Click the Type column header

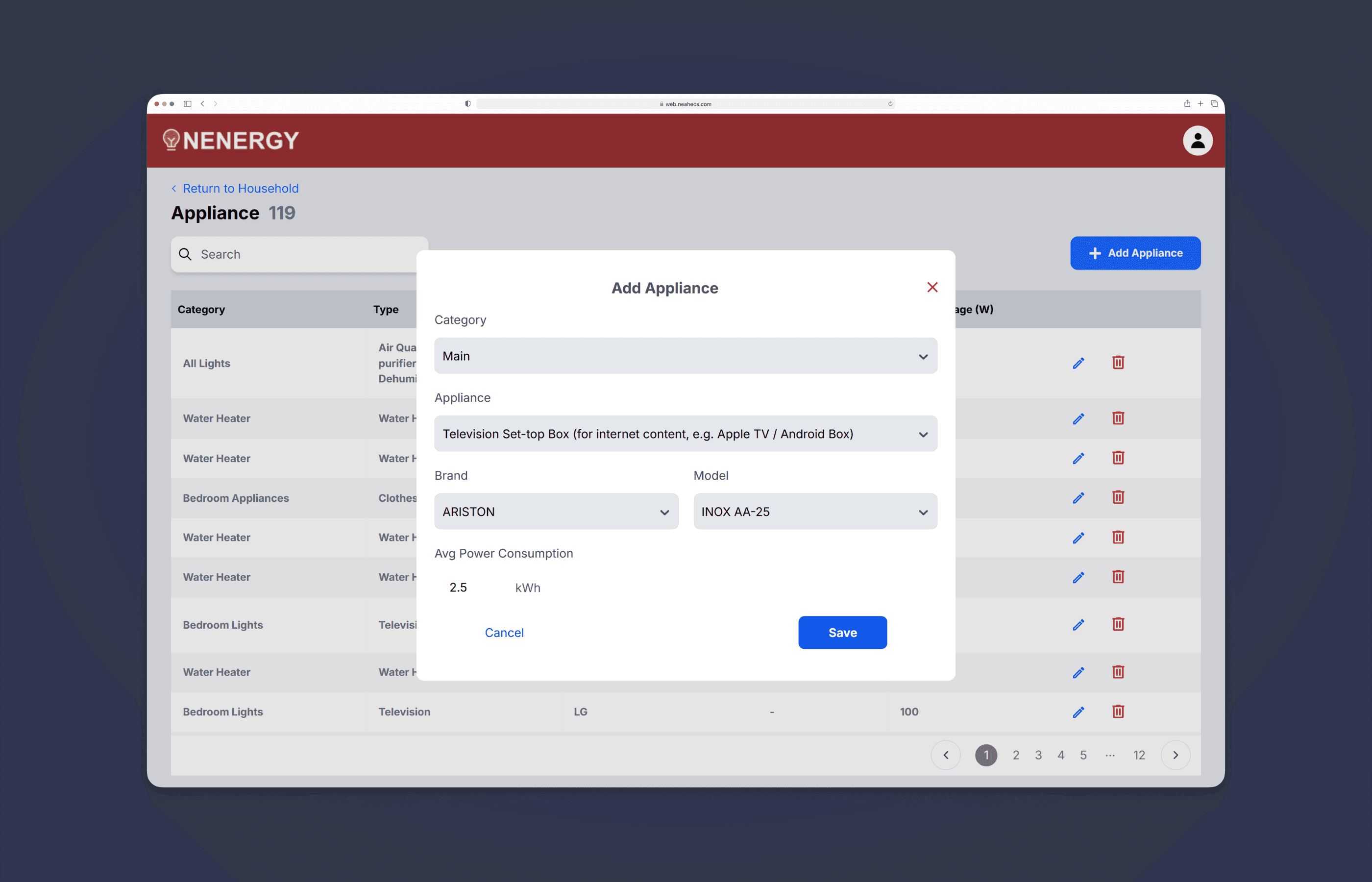pos(386,309)
